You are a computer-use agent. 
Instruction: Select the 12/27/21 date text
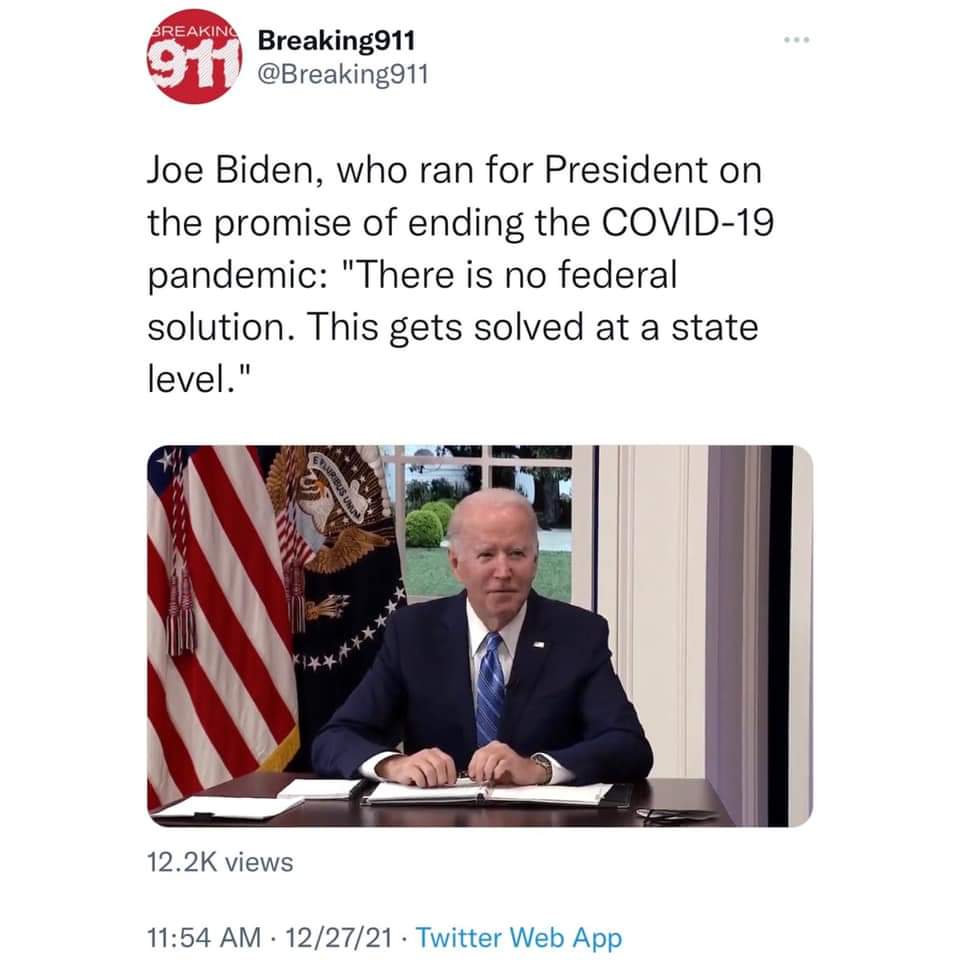point(339,937)
